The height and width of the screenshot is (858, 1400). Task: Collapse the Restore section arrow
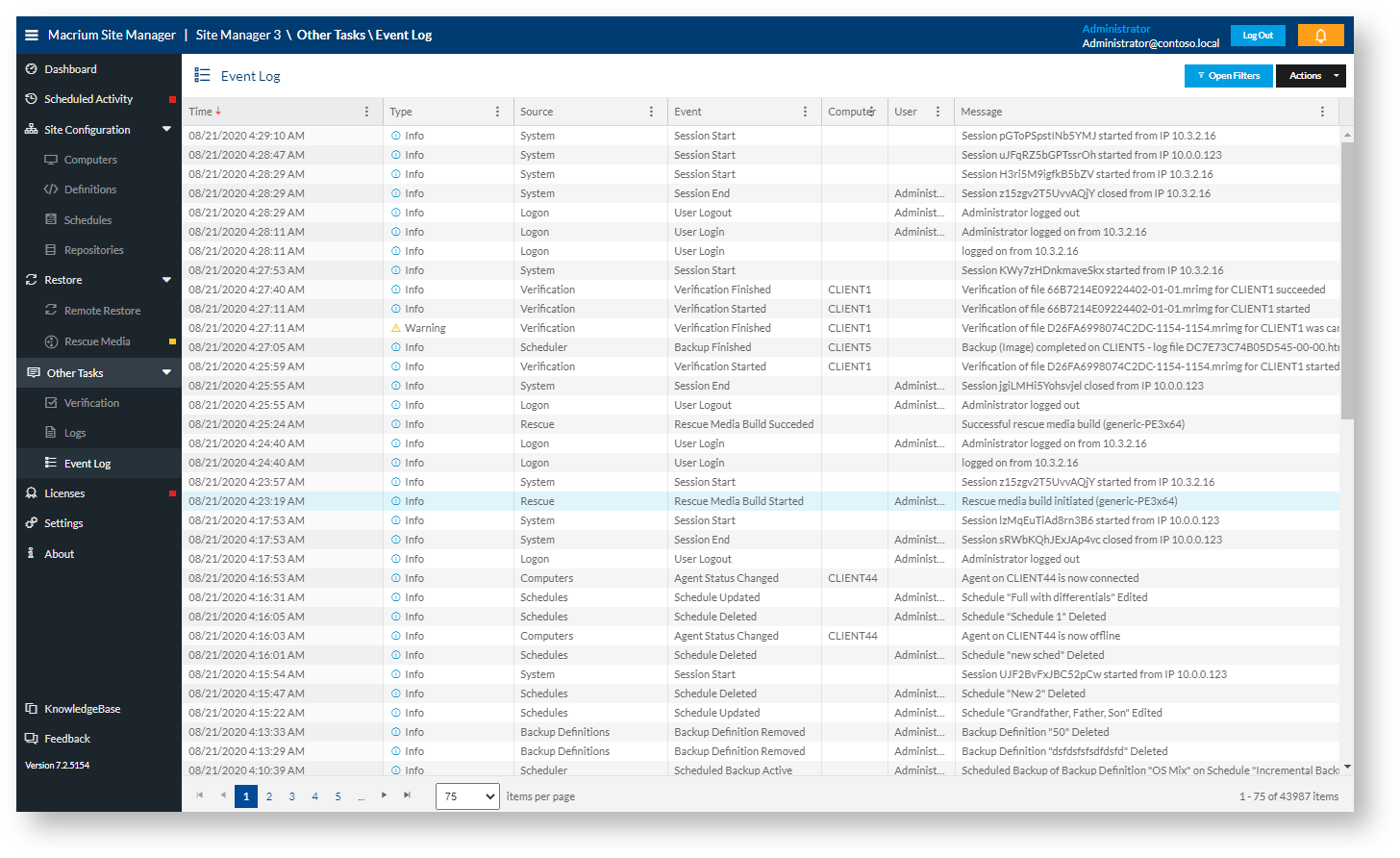[x=166, y=280]
